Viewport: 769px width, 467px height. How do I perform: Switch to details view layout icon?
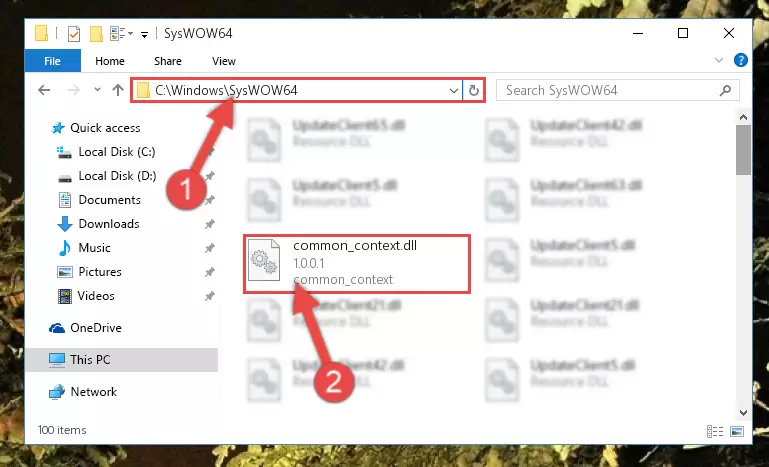715,431
